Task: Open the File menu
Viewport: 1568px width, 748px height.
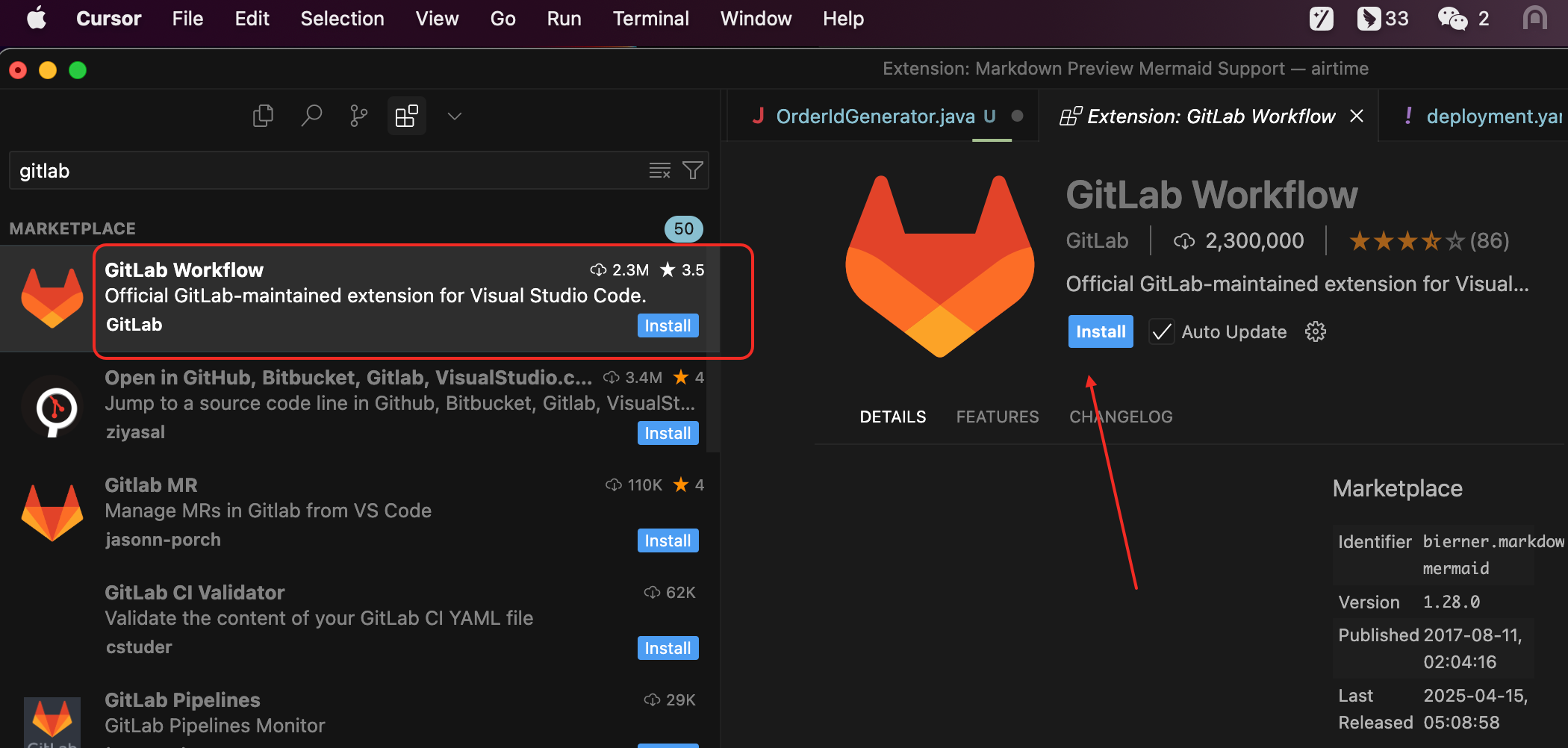Action: coord(187,19)
